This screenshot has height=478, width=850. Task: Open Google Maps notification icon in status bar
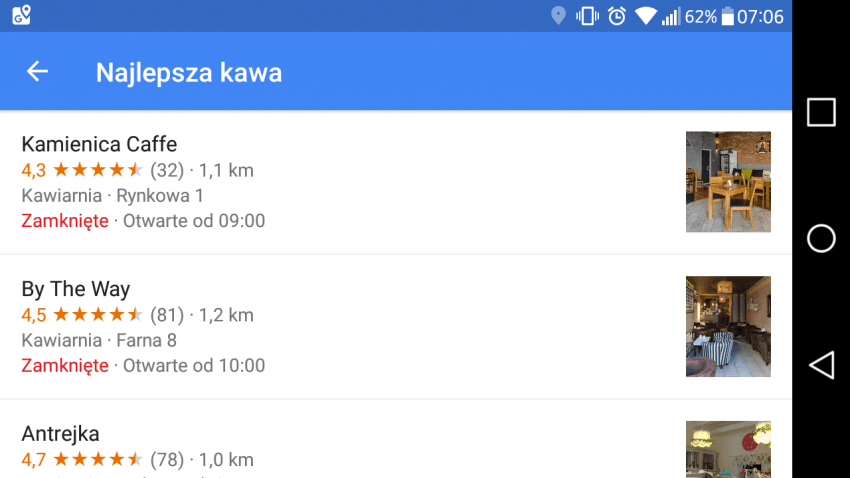tap(22, 15)
